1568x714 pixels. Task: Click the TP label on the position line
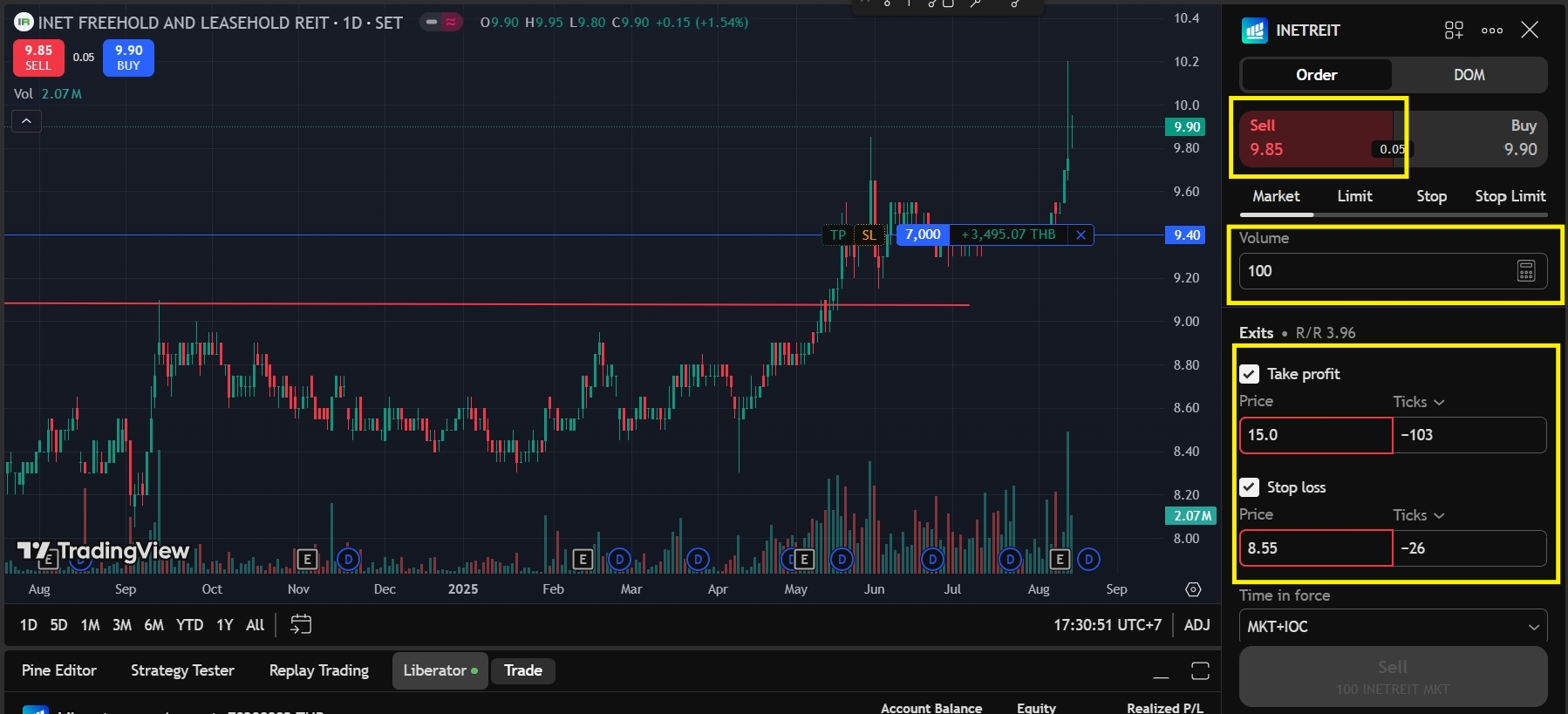pyautogui.click(x=838, y=235)
